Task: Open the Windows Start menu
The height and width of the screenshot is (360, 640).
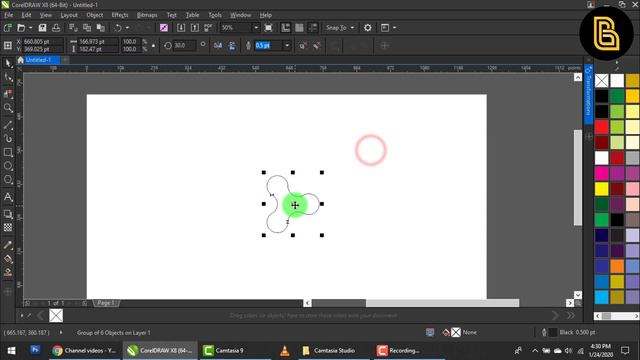Action: 11,351
